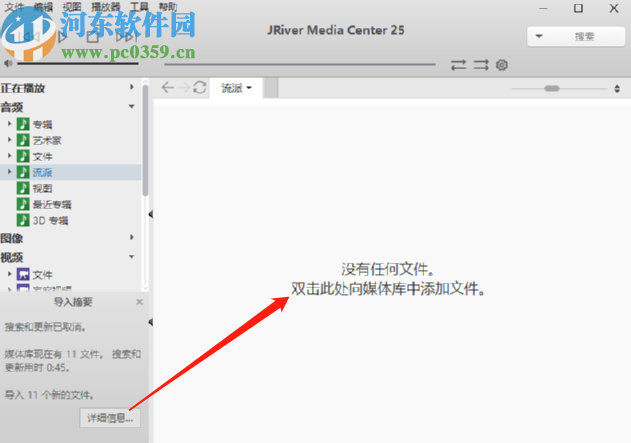Start playback with the Play button
631x443 pixels.
click(x=63, y=37)
